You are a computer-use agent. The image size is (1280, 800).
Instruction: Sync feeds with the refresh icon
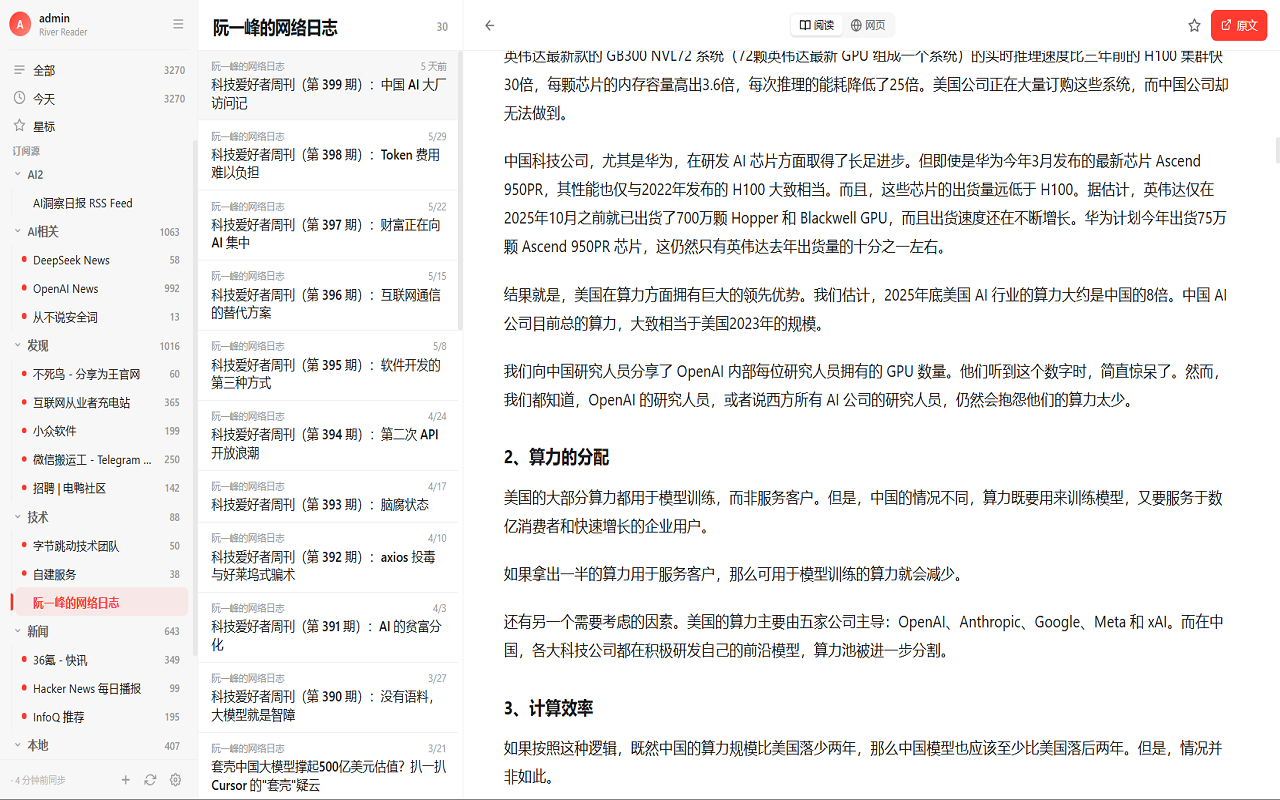pyautogui.click(x=150, y=780)
